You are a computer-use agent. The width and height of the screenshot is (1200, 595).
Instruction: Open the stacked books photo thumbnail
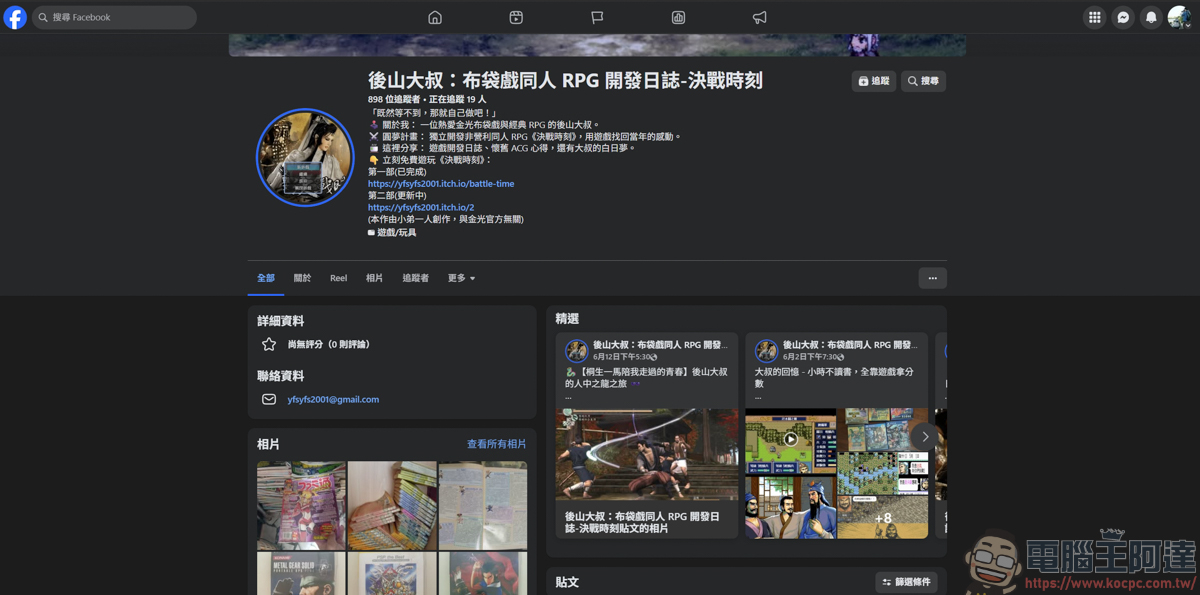click(x=392, y=505)
